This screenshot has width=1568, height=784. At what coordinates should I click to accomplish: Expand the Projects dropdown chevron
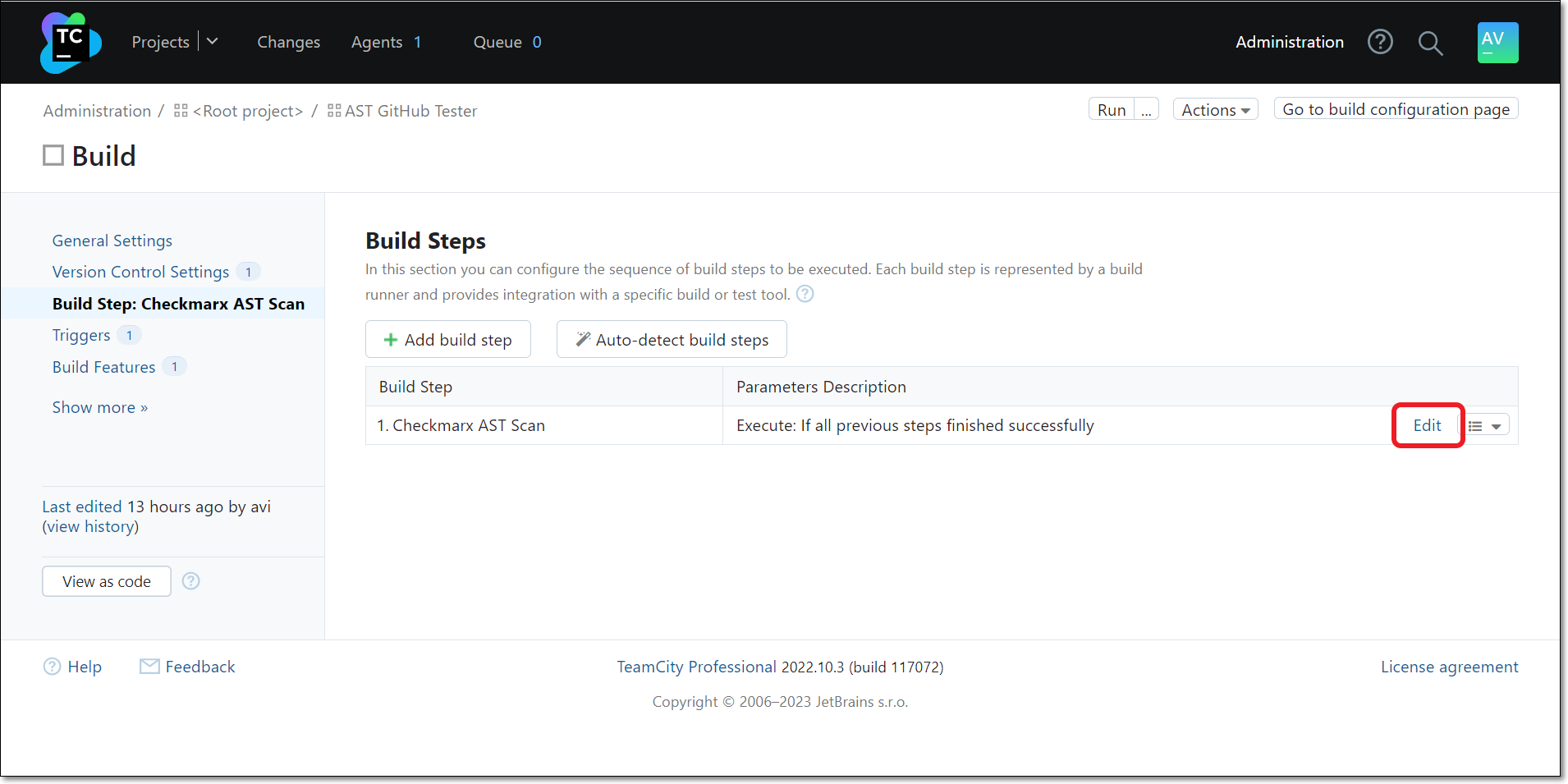[212, 41]
